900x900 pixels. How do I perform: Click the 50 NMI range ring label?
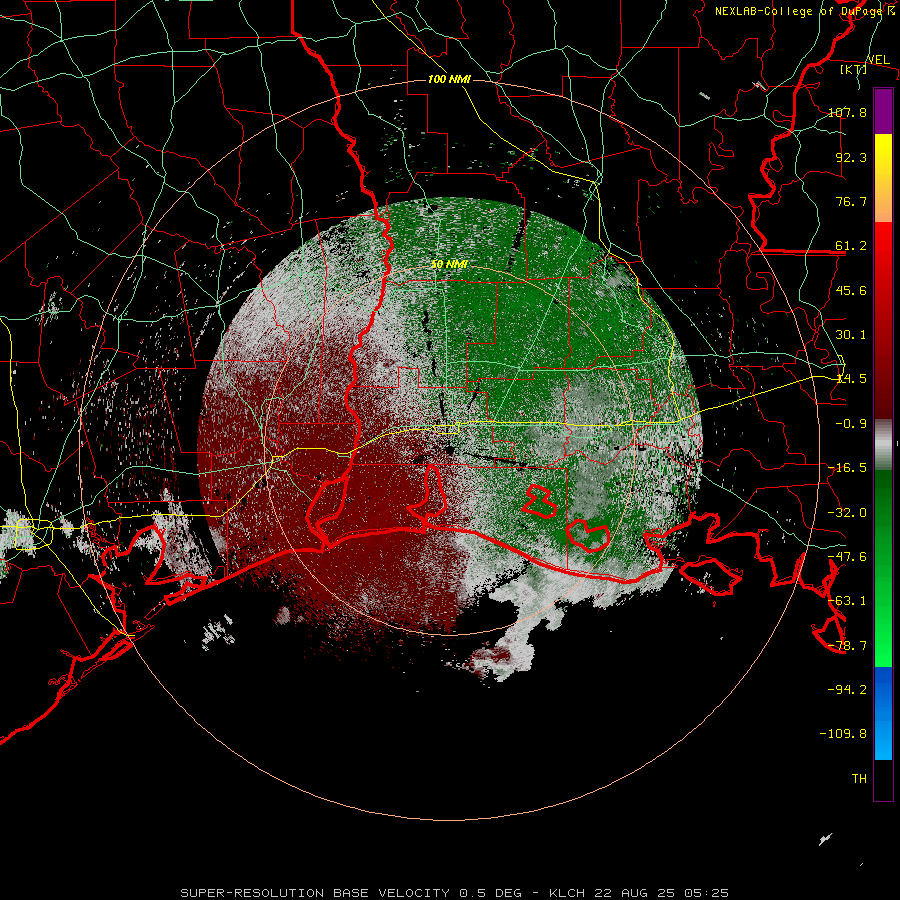click(449, 264)
